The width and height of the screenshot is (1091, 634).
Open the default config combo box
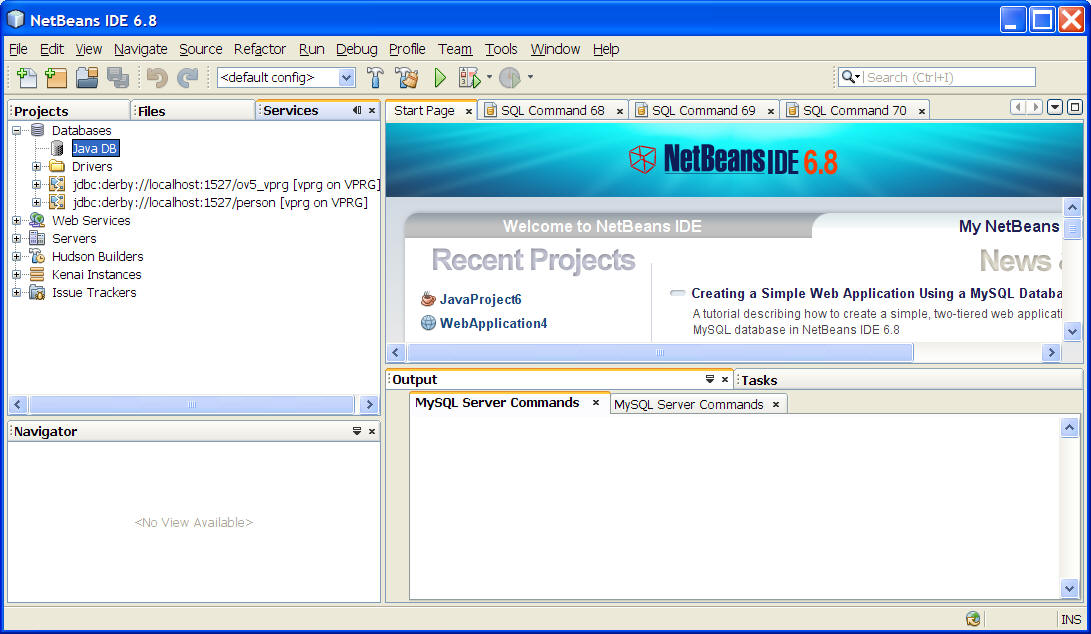(286, 77)
